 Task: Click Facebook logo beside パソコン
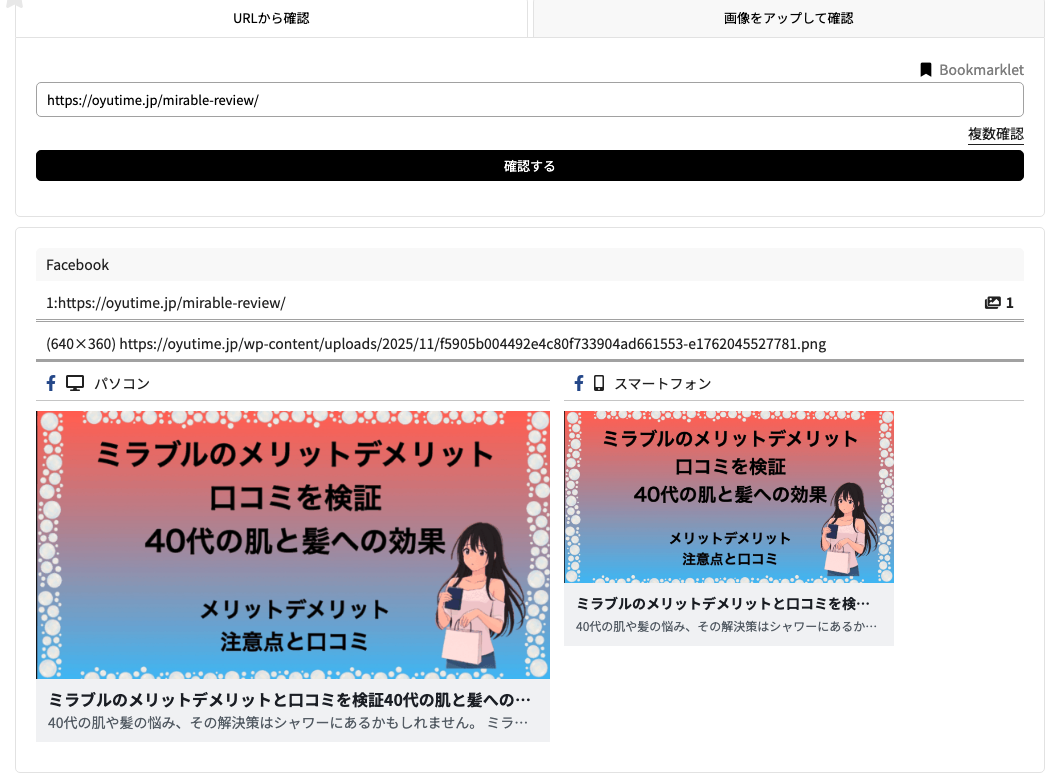[x=51, y=383]
